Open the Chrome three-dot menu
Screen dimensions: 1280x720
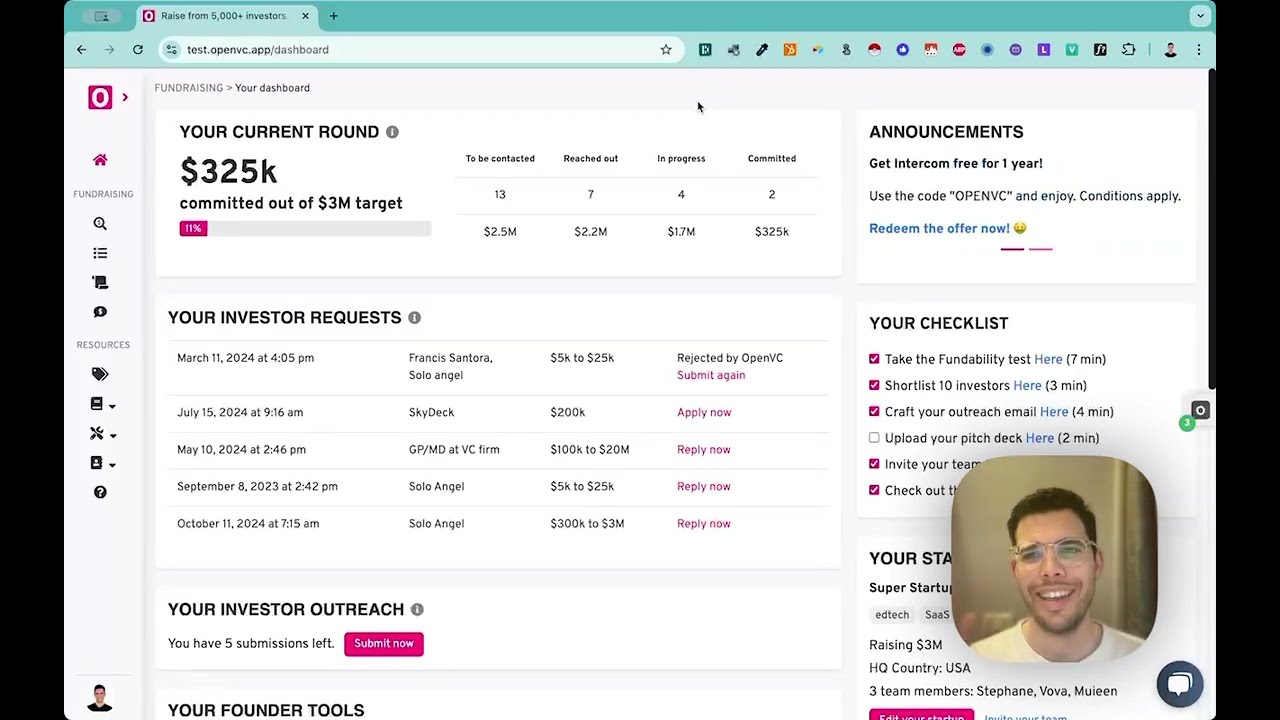[x=1199, y=50]
